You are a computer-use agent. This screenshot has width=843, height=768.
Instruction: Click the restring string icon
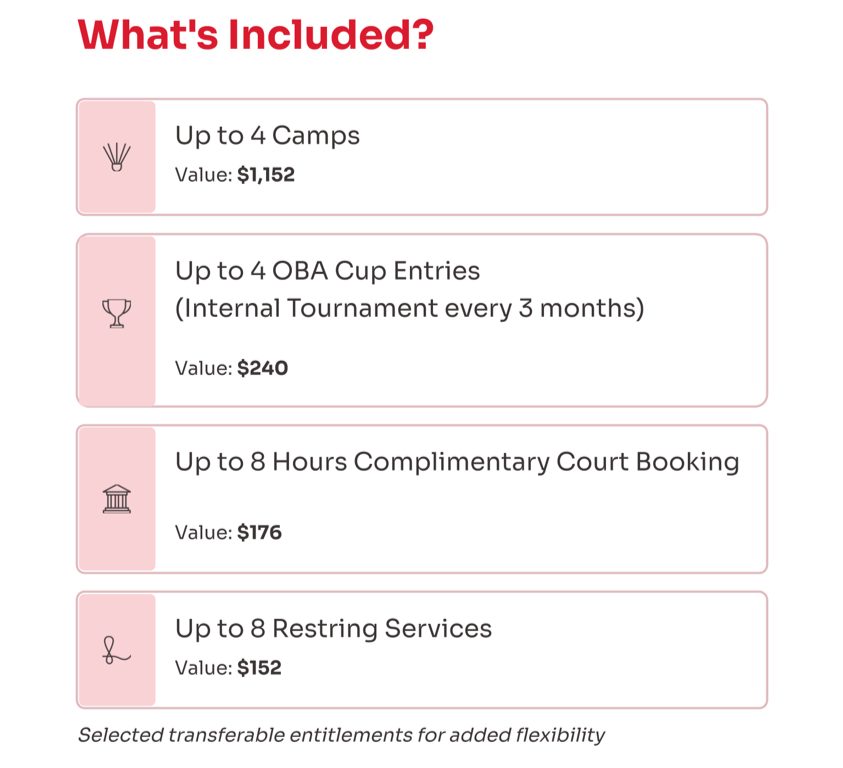tap(117, 652)
